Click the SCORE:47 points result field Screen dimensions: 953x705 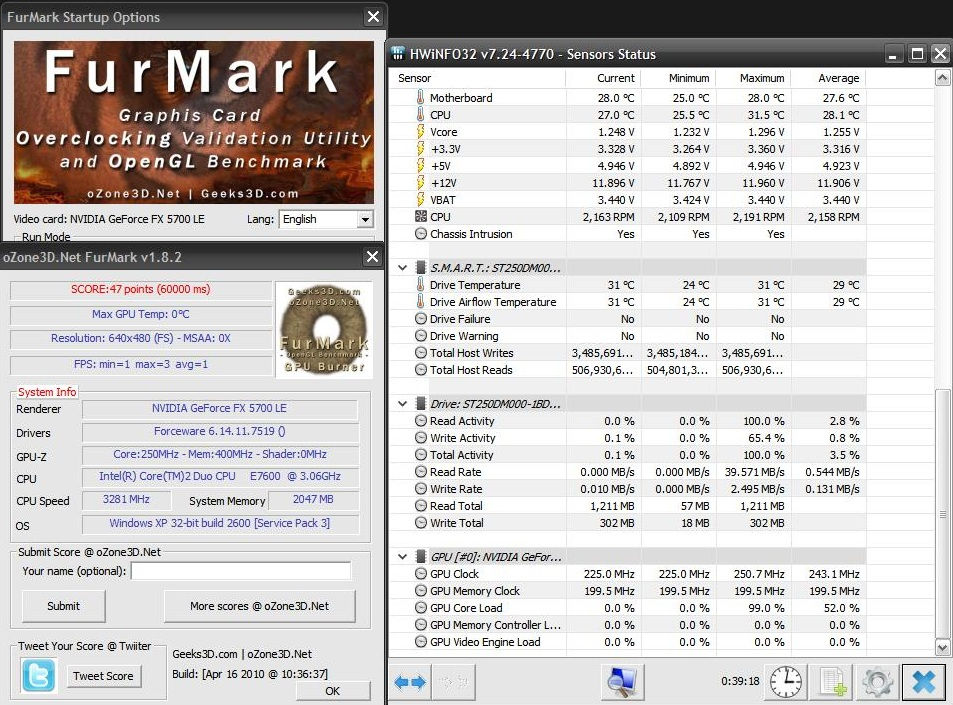point(140,290)
